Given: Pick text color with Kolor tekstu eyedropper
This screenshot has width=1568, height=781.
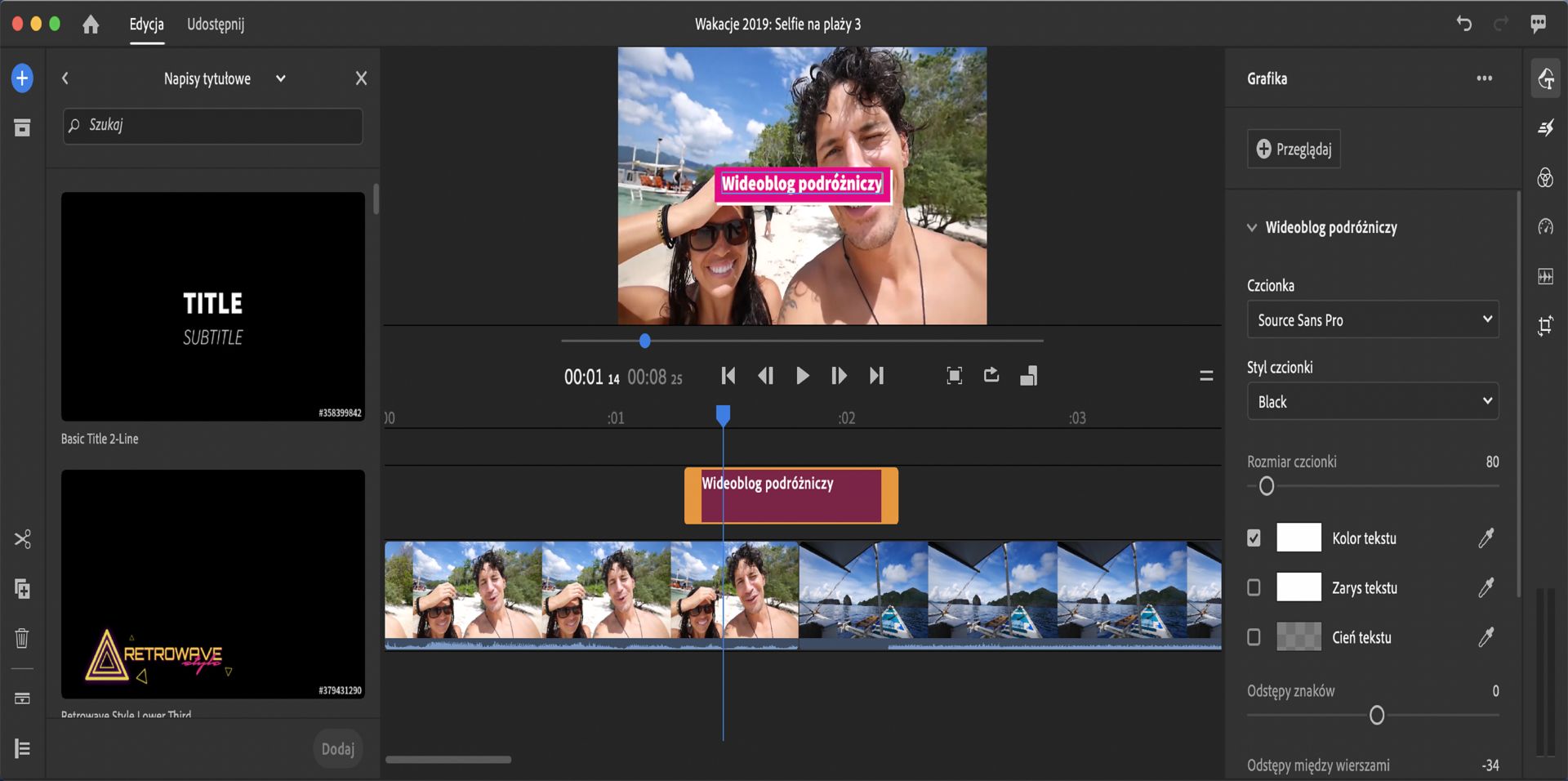Looking at the screenshot, I should point(1486,538).
